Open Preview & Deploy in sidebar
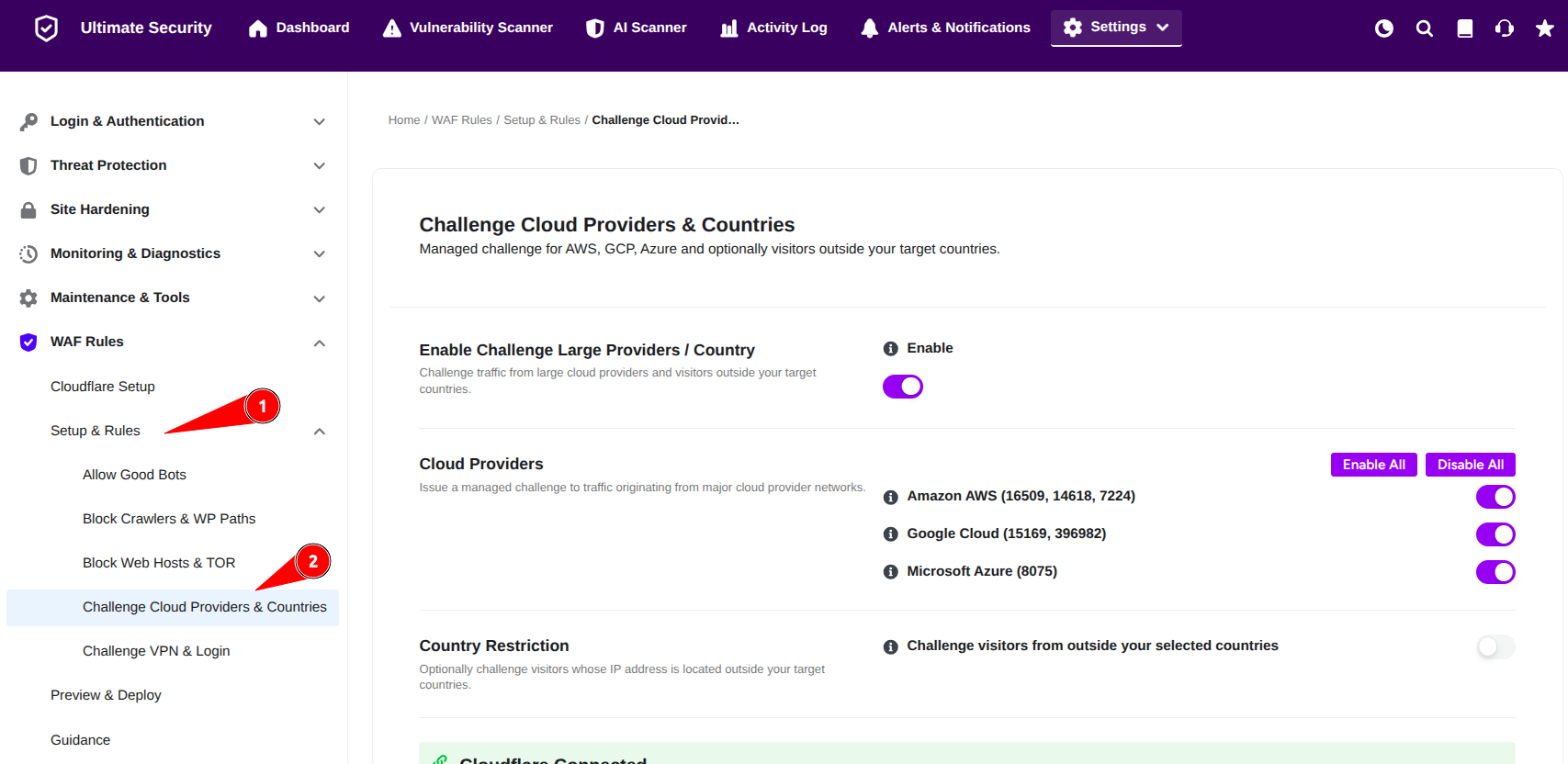Screen dimensions: 1568x764 [106, 695]
